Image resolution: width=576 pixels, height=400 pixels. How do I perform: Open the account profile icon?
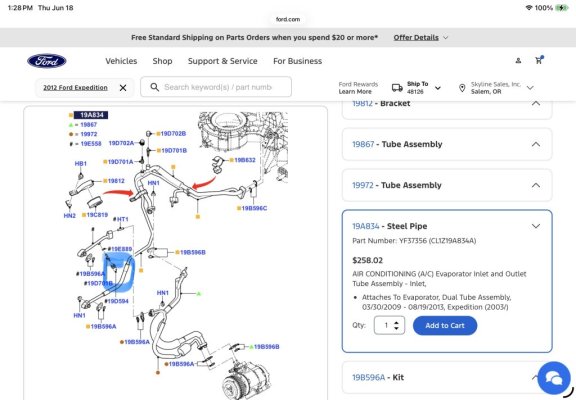(x=518, y=61)
